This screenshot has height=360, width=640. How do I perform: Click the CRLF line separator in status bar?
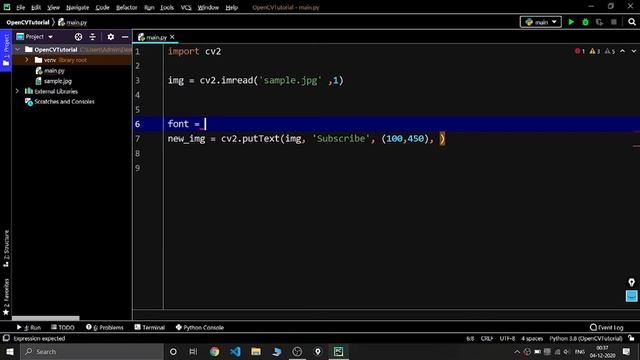(487, 338)
